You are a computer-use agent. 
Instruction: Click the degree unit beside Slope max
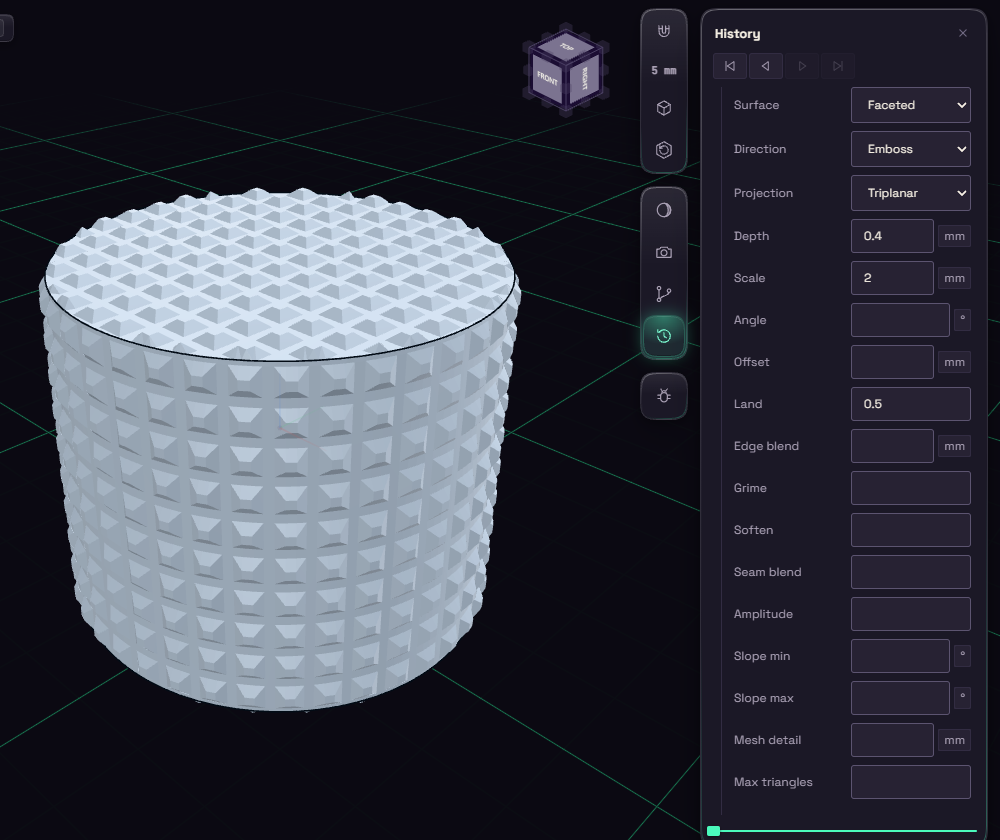point(962,698)
